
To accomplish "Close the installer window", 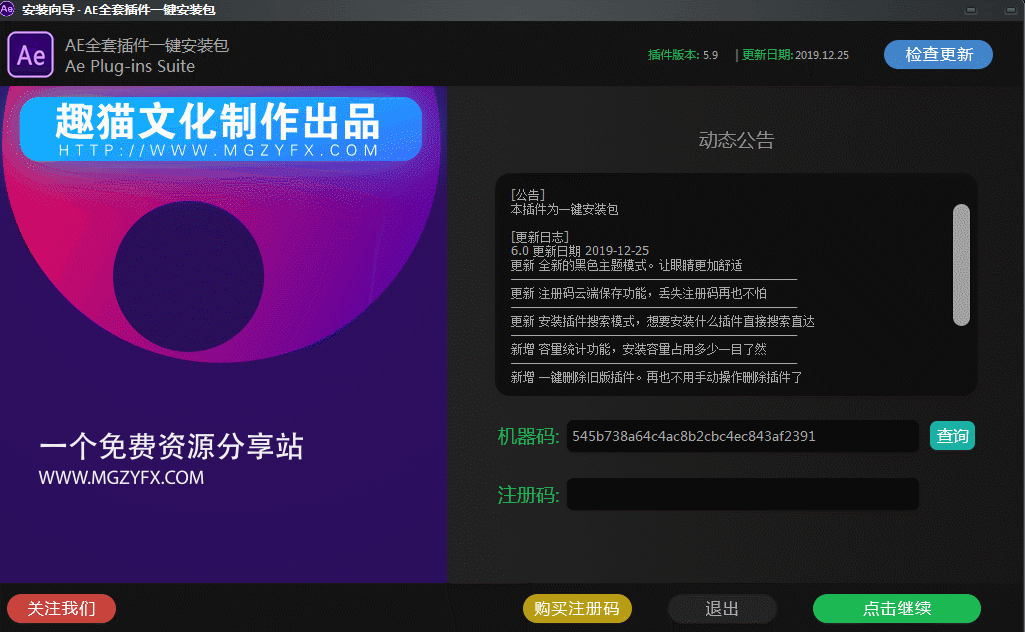I will tap(1009, 10).
